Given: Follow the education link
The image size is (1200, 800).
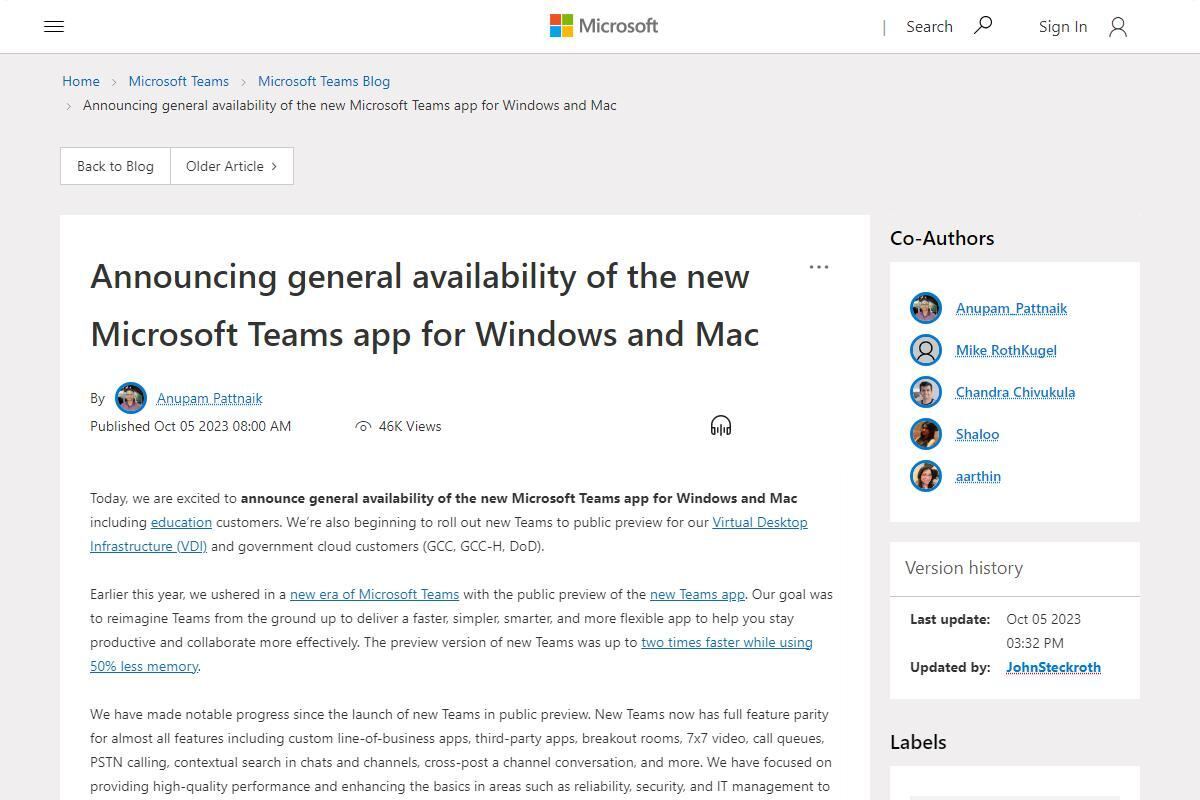Looking at the screenshot, I should (181, 522).
